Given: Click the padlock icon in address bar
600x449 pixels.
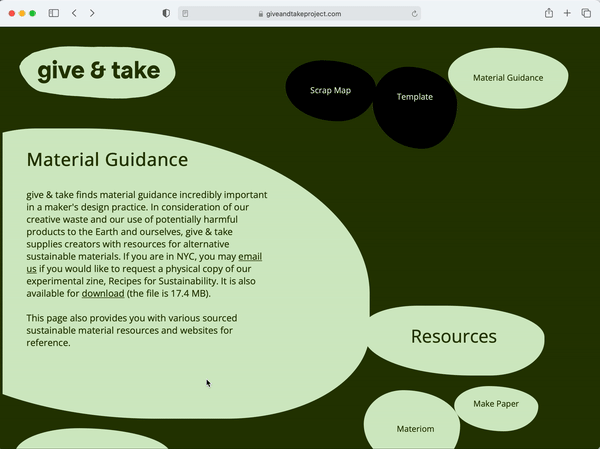Looking at the screenshot, I should pos(261,14).
